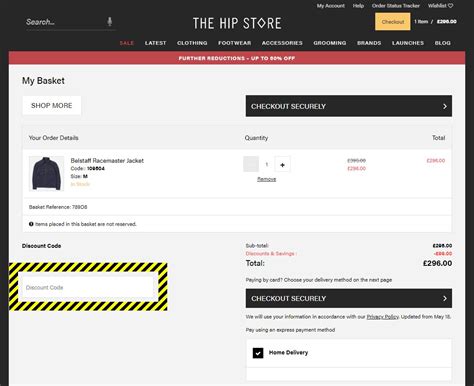This screenshot has height=386, width=474.
Task: Click The Hip Store logo
Action: [x=237, y=23]
